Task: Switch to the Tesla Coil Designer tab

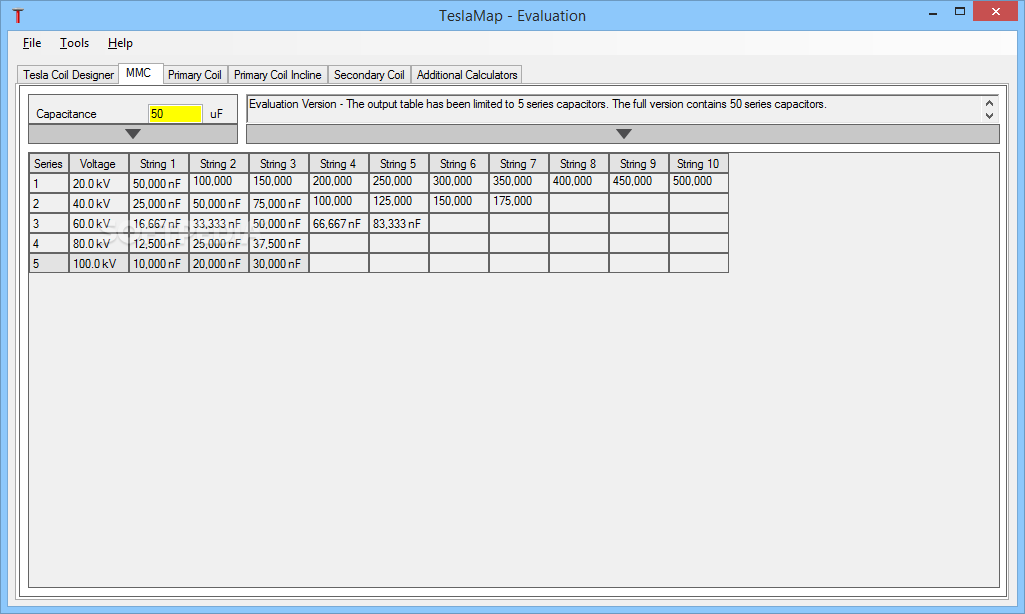Action: point(68,75)
